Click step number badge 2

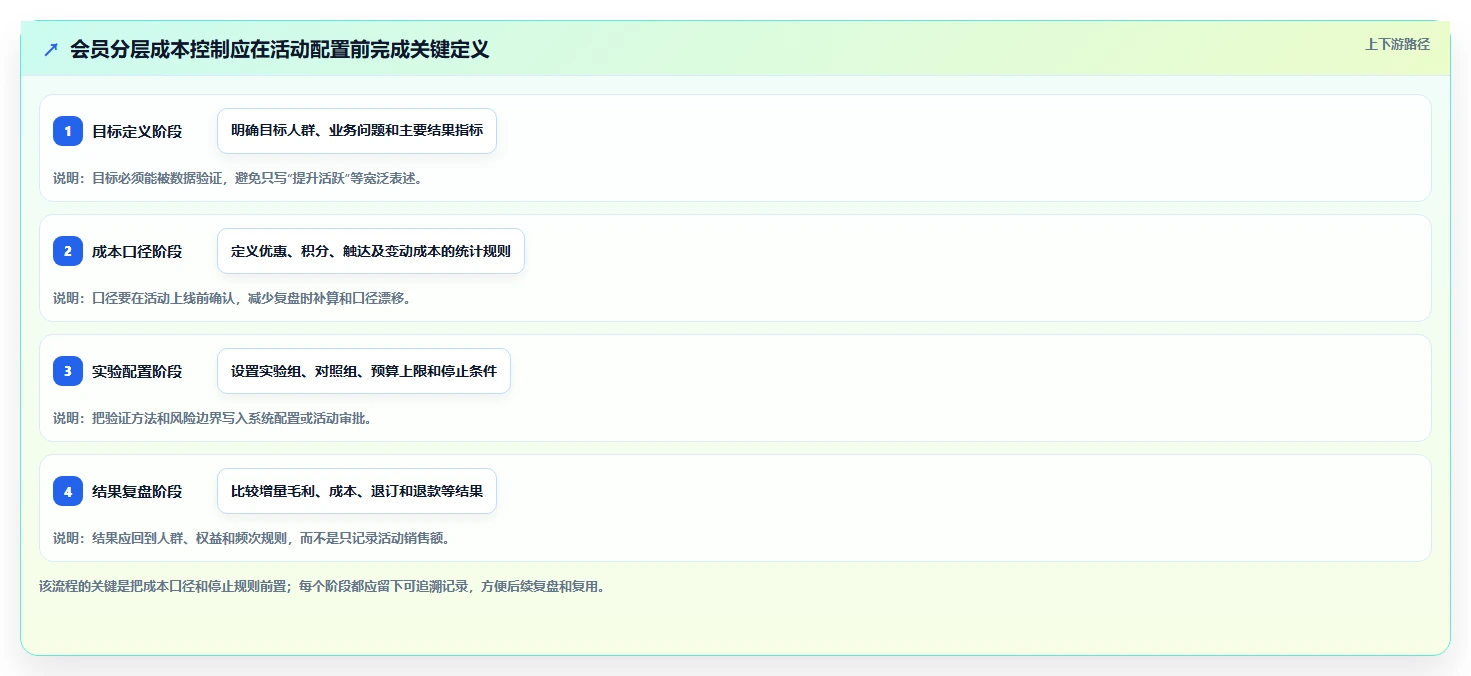[68, 251]
